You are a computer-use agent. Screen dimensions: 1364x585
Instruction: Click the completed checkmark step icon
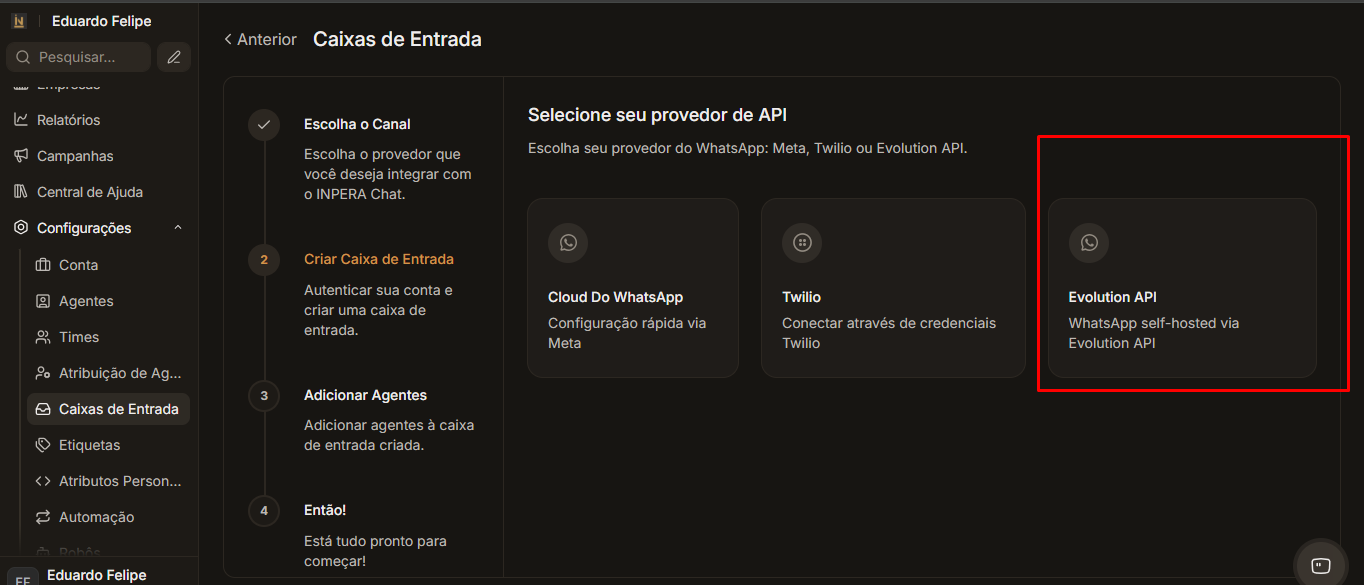264,125
